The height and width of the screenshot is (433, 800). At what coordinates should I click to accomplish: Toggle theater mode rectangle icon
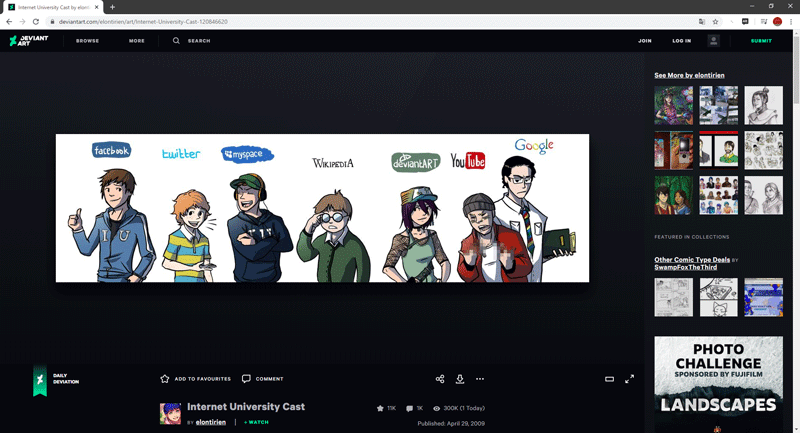609,379
